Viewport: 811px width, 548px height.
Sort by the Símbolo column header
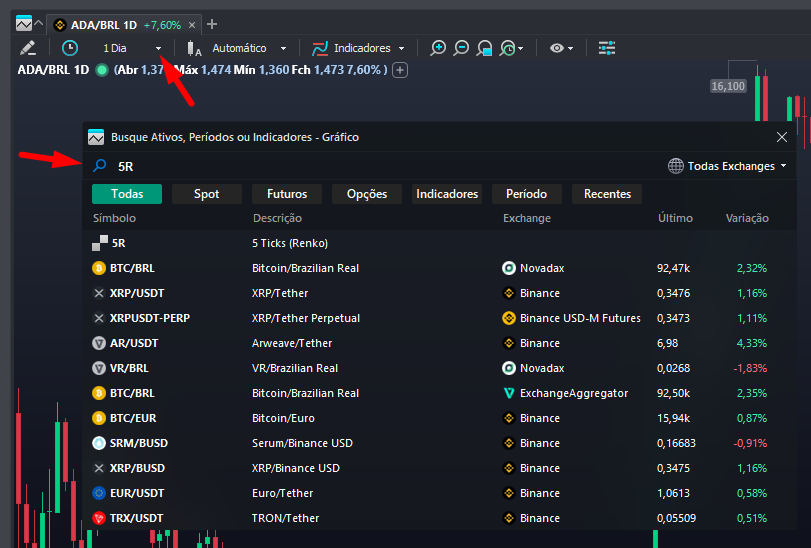(114, 218)
